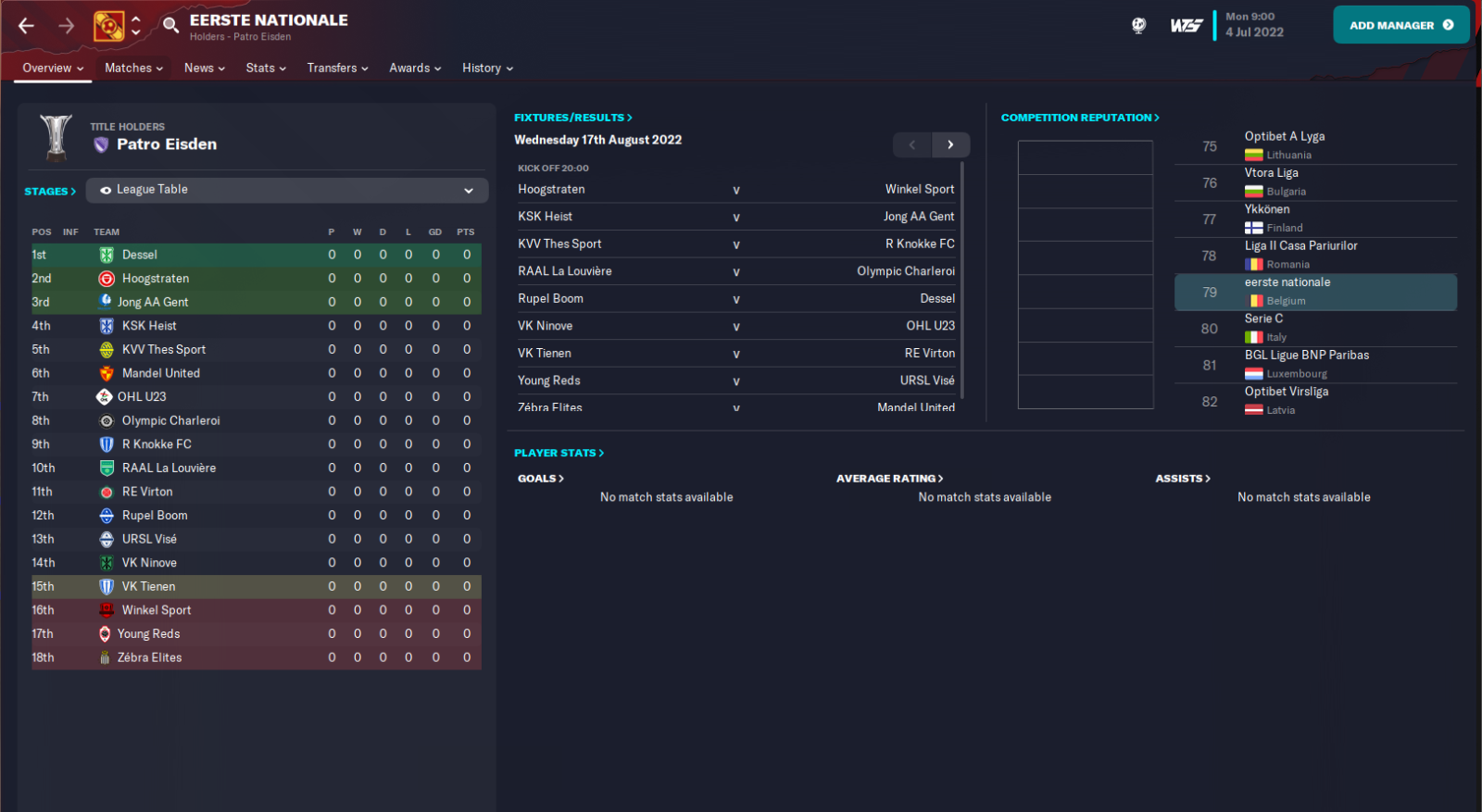Click Rupel Boom badge in table
This screenshot has height=812, width=1482.
click(x=107, y=516)
